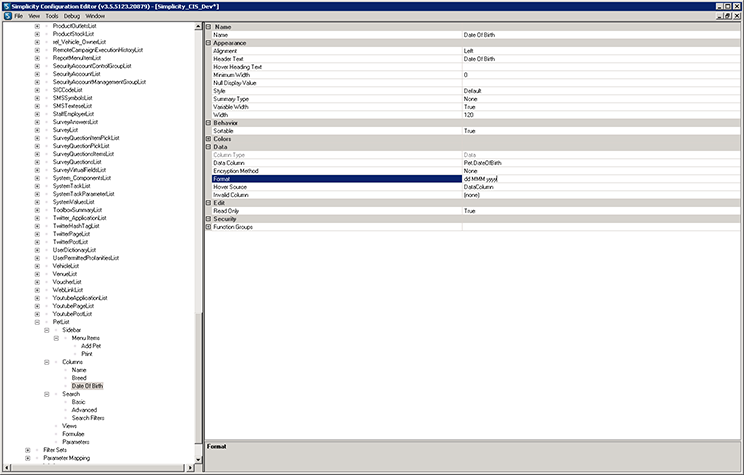Select the Encryption Method value None
The image size is (744, 475).
pos(601,171)
